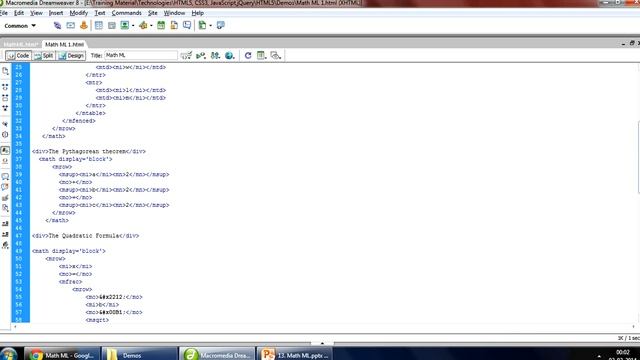This screenshot has width=640, height=360.
Task: Indent Code in coding toolbar
Action: (x=5, y=224)
